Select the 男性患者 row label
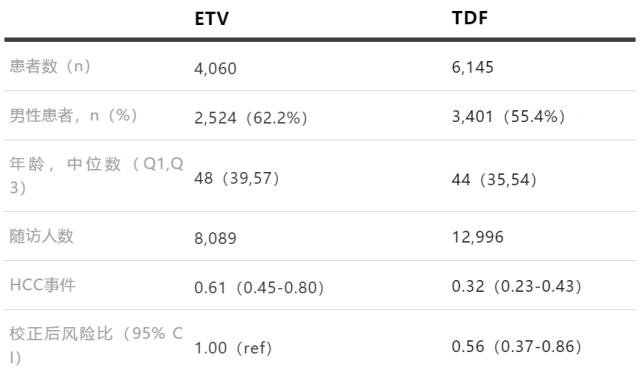Image resolution: width=640 pixels, height=380 pixels. tap(73, 116)
